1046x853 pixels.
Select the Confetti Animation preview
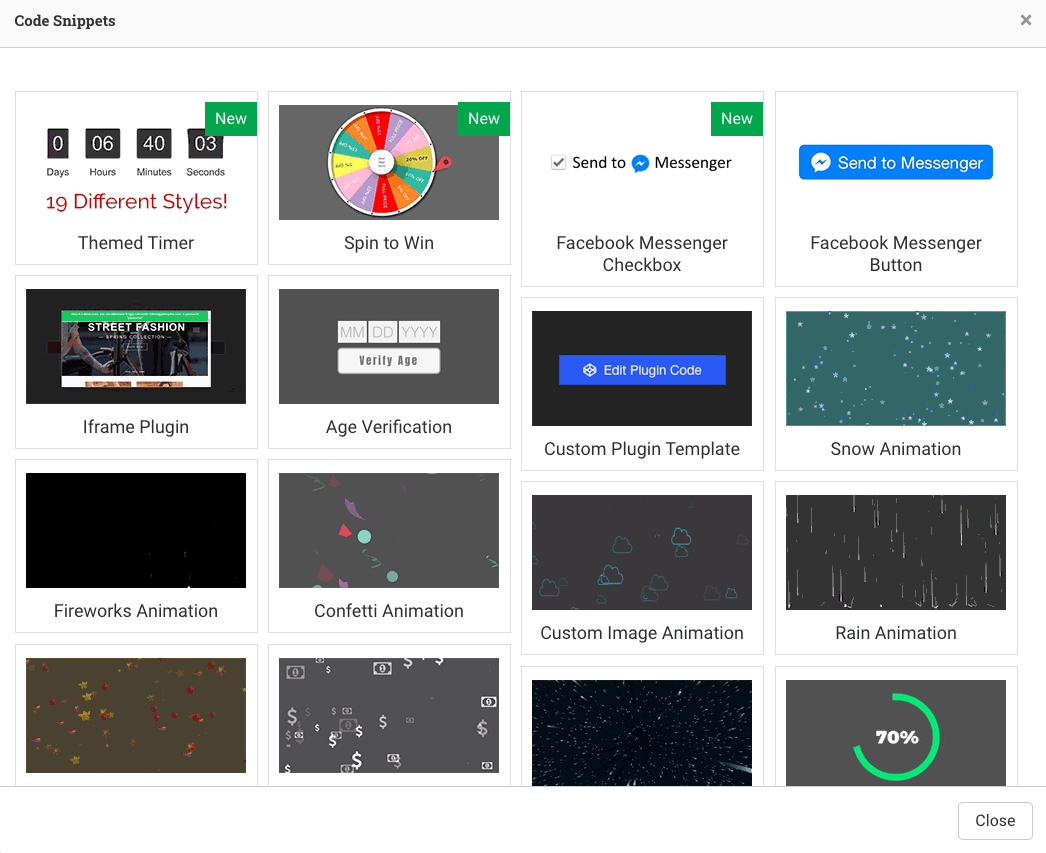coord(388,530)
